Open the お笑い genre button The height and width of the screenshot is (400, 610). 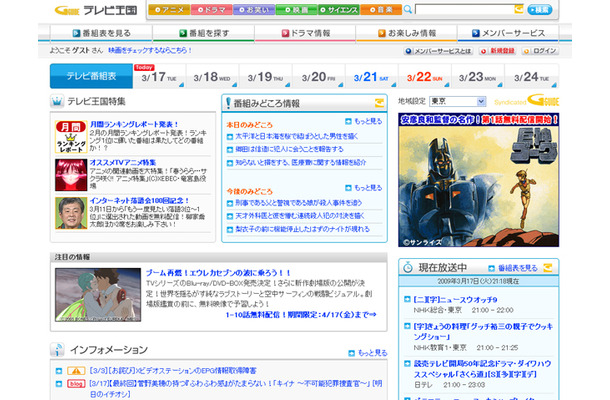tap(254, 10)
